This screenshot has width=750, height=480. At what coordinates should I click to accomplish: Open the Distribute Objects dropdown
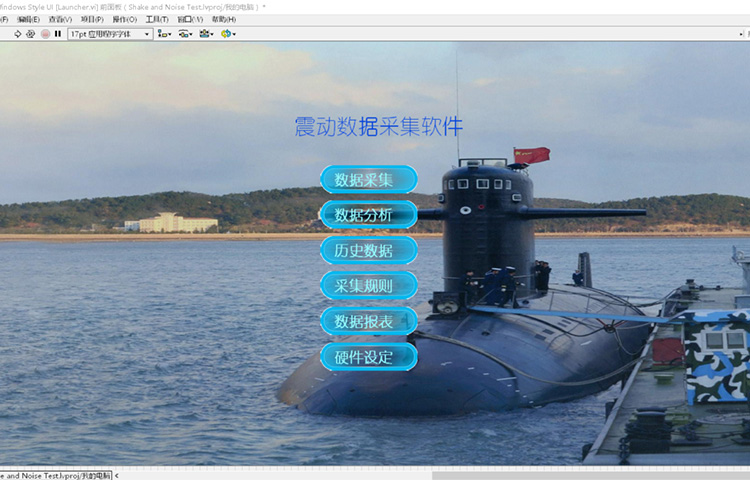186,33
